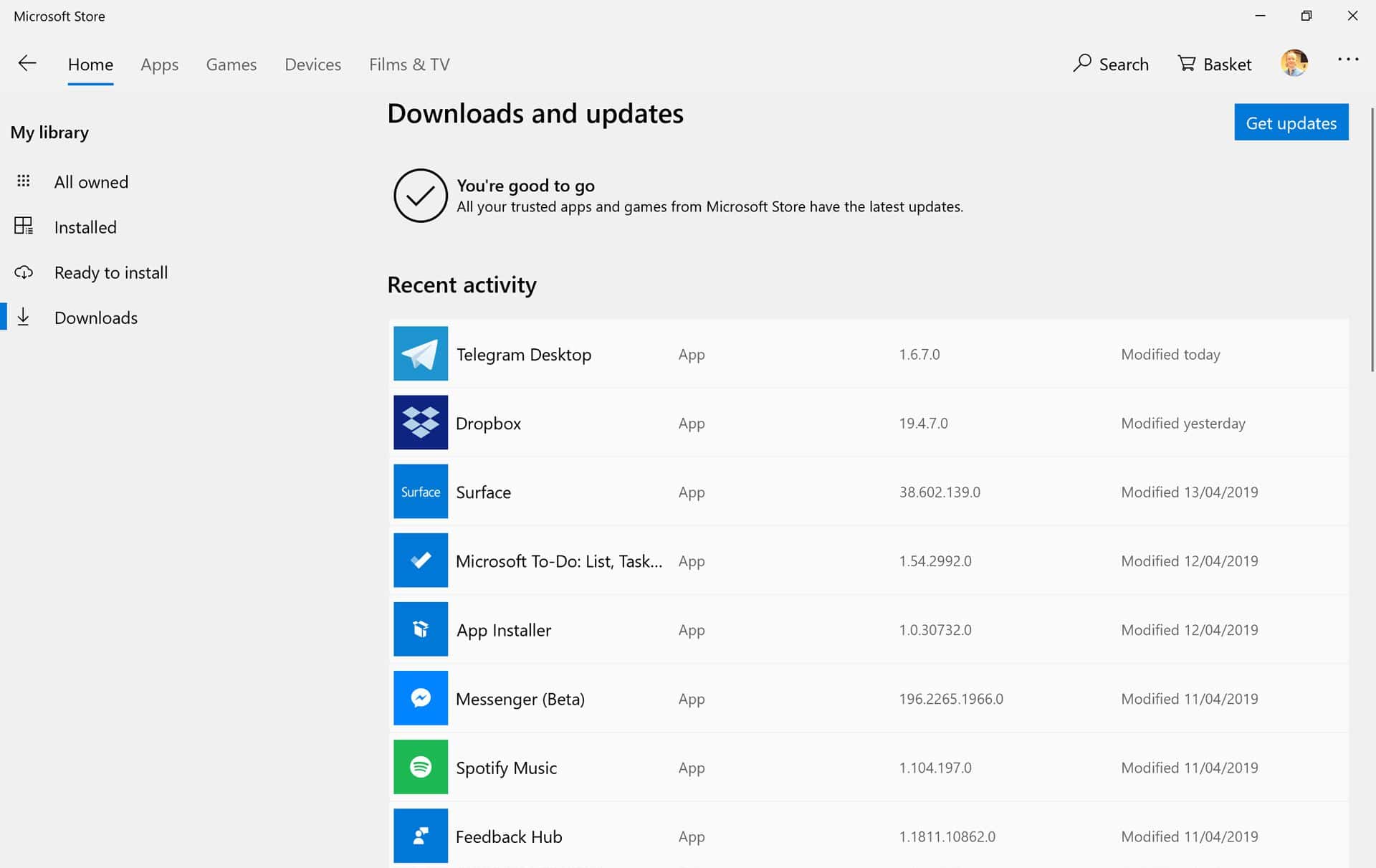Click the Dropbox app icon
The image size is (1376, 868).
[x=421, y=422]
